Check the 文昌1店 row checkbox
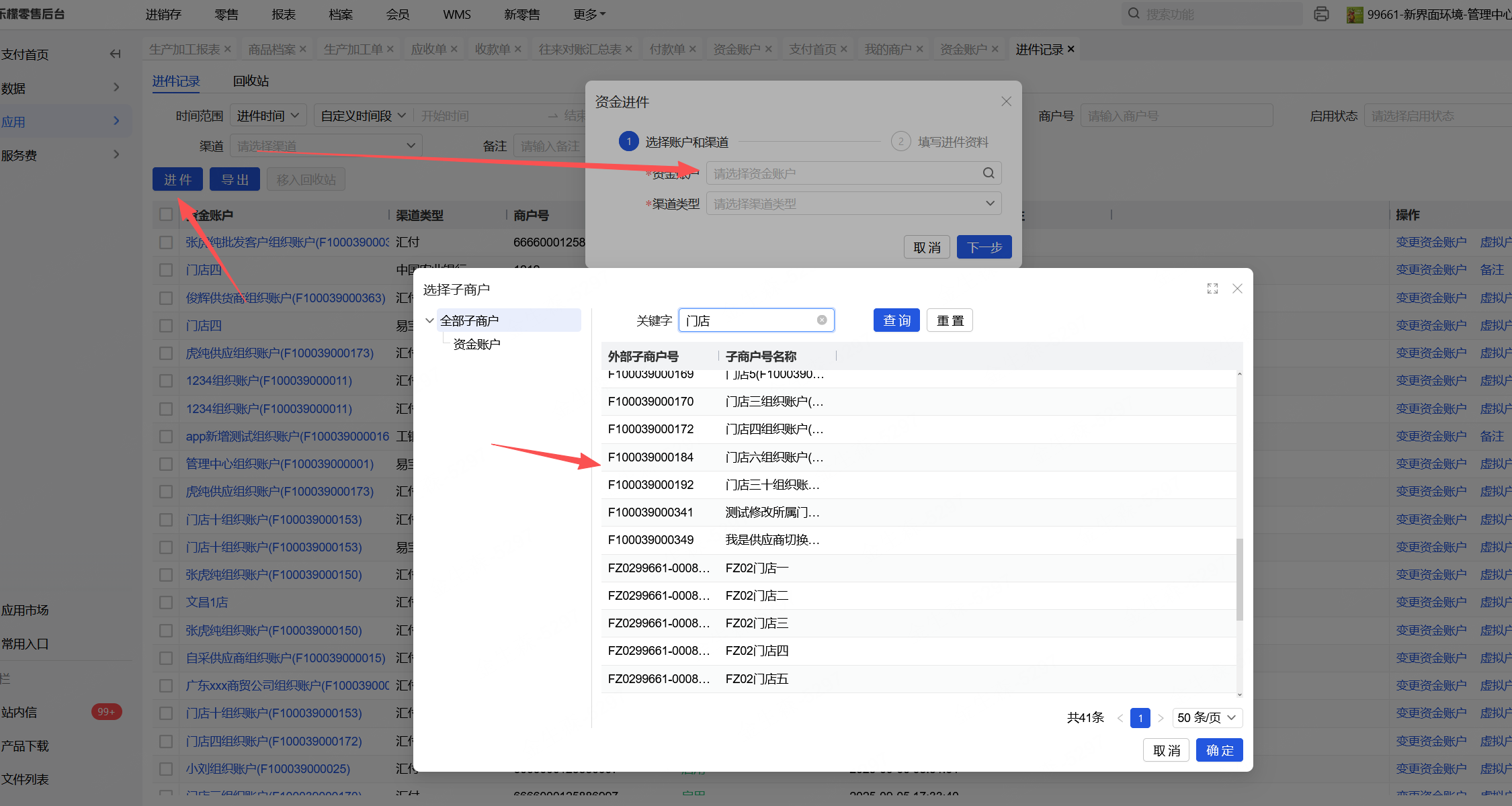 (165, 602)
